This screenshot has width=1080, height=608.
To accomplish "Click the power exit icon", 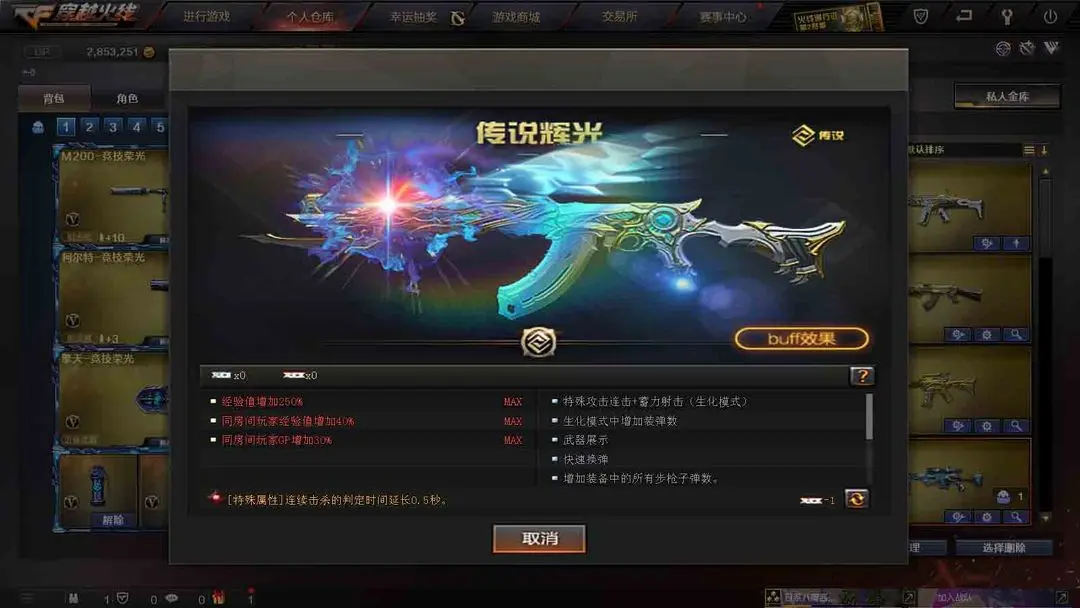I will 1050,17.
